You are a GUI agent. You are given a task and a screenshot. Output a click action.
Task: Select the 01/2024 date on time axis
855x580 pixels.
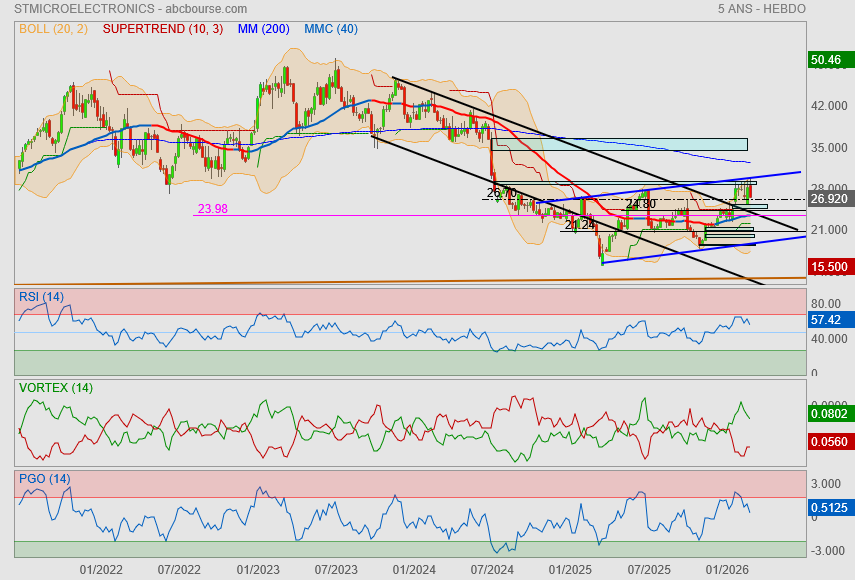tap(414, 569)
